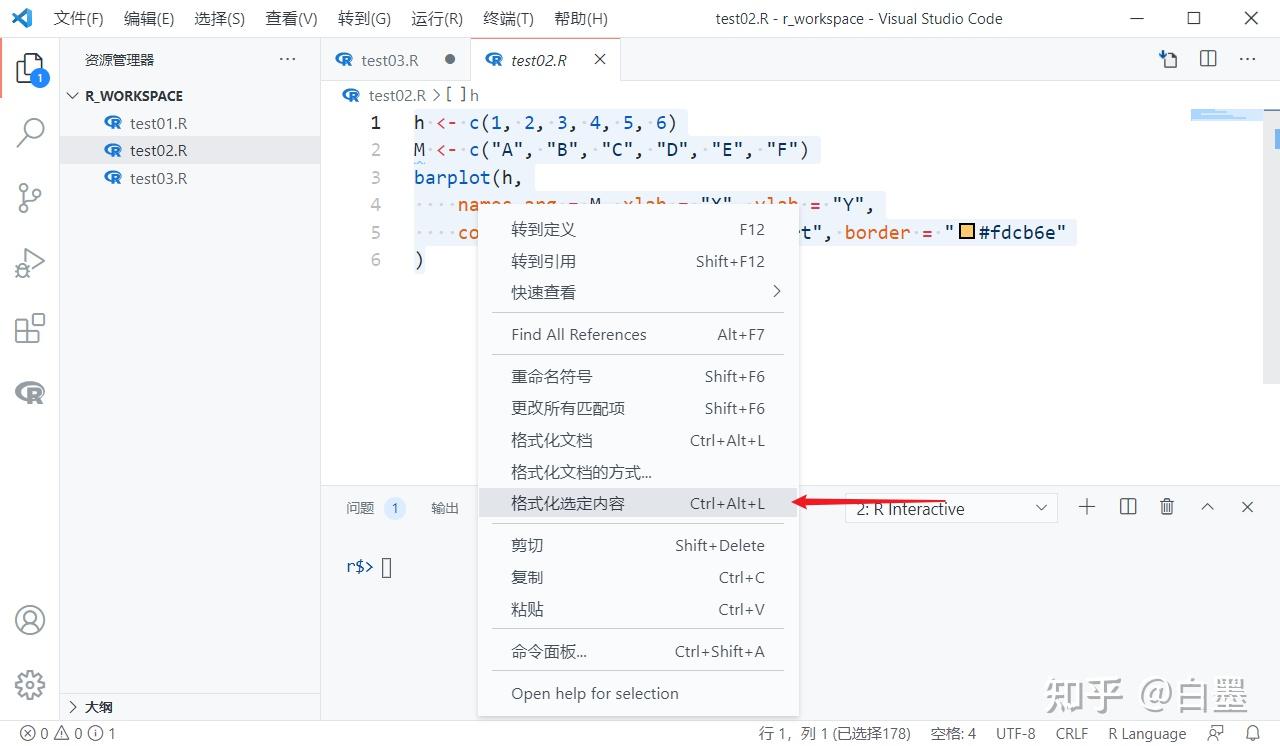Open the R Interactive view in the activity bar
Viewport: 1280px width, 746px height.
[x=30, y=392]
